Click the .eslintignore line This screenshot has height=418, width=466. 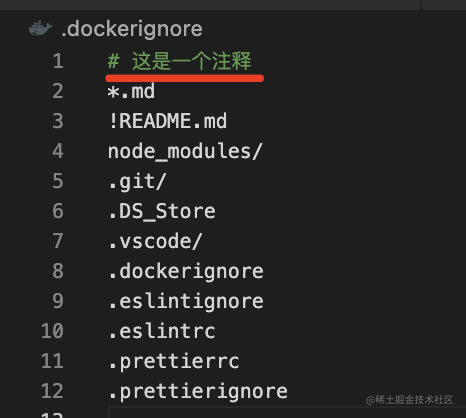pos(186,302)
